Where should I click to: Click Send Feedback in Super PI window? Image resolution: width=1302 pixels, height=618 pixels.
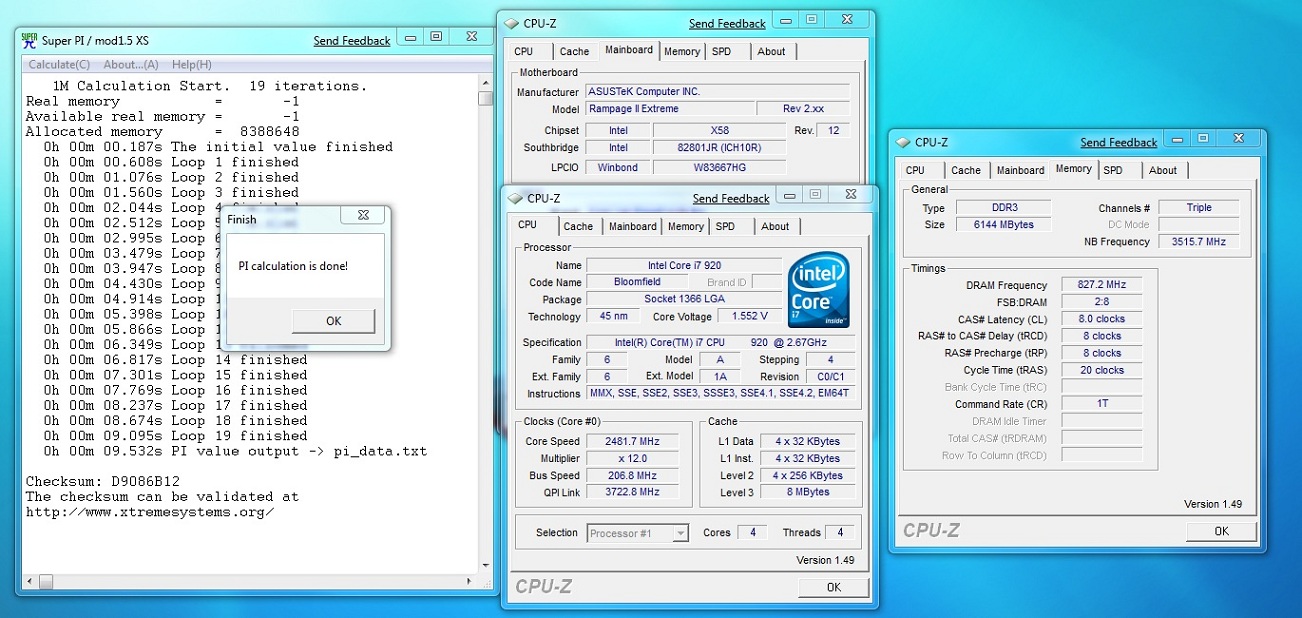(352, 41)
